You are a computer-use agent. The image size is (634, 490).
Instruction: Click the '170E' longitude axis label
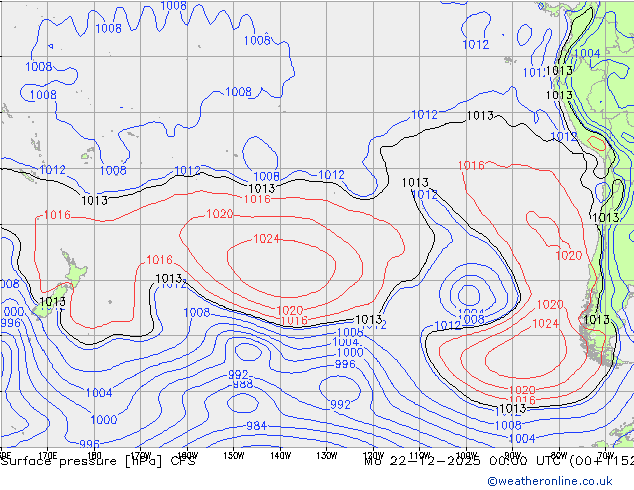click(48, 456)
